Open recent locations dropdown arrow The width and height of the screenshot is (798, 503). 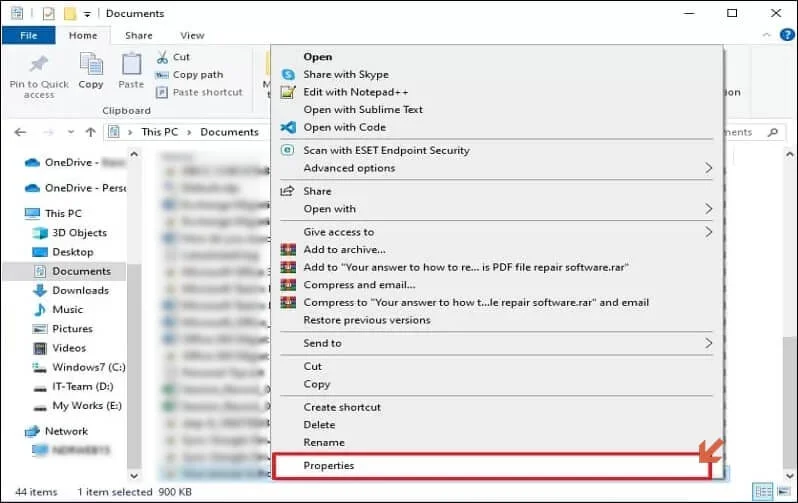tap(71, 132)
